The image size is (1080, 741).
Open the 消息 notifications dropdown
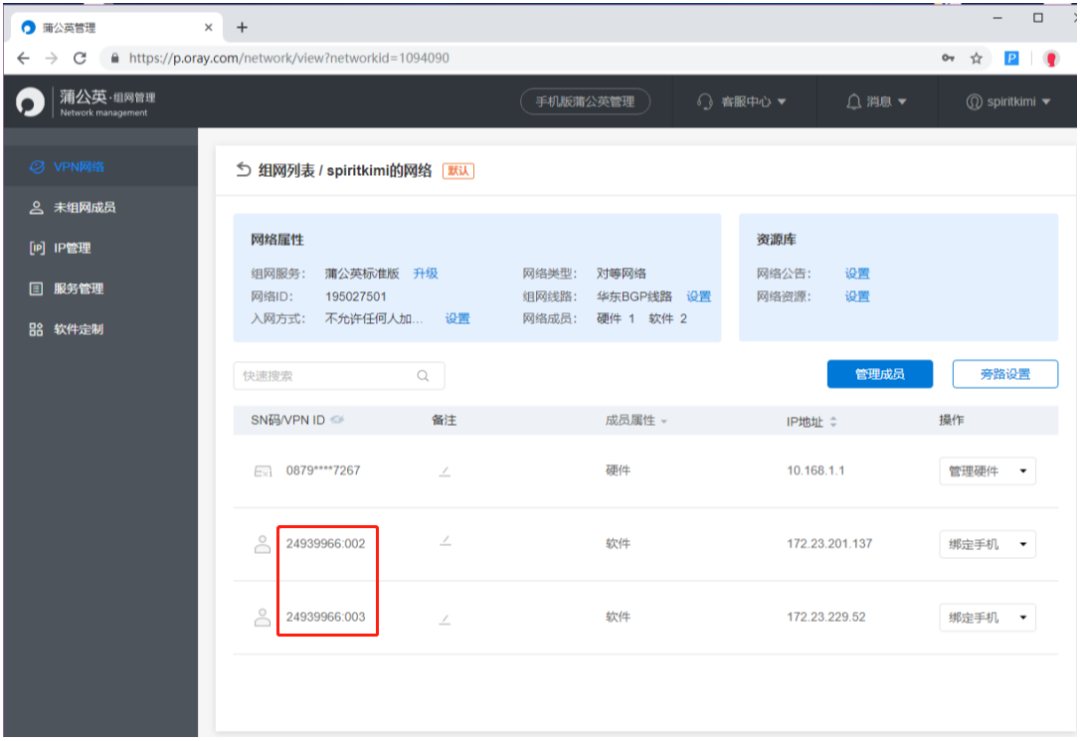pos(876,102)
